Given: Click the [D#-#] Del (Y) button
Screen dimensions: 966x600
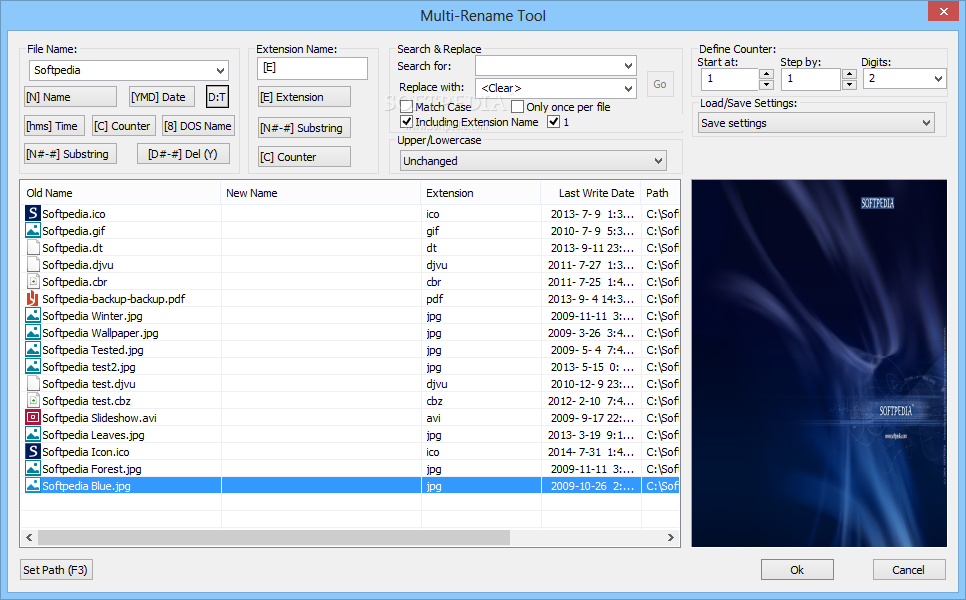Looking at the screenshot, I should pos(183,154).
